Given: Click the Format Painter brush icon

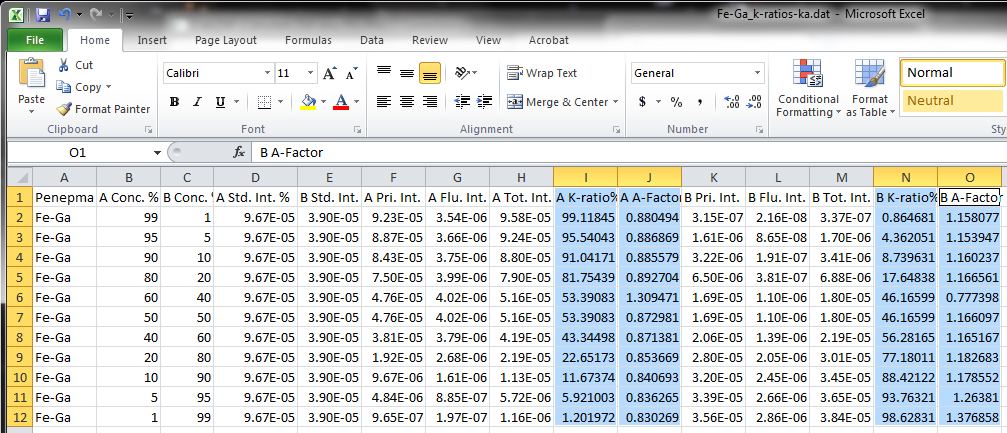Looking at the screenshot, I should pos(65,109).
